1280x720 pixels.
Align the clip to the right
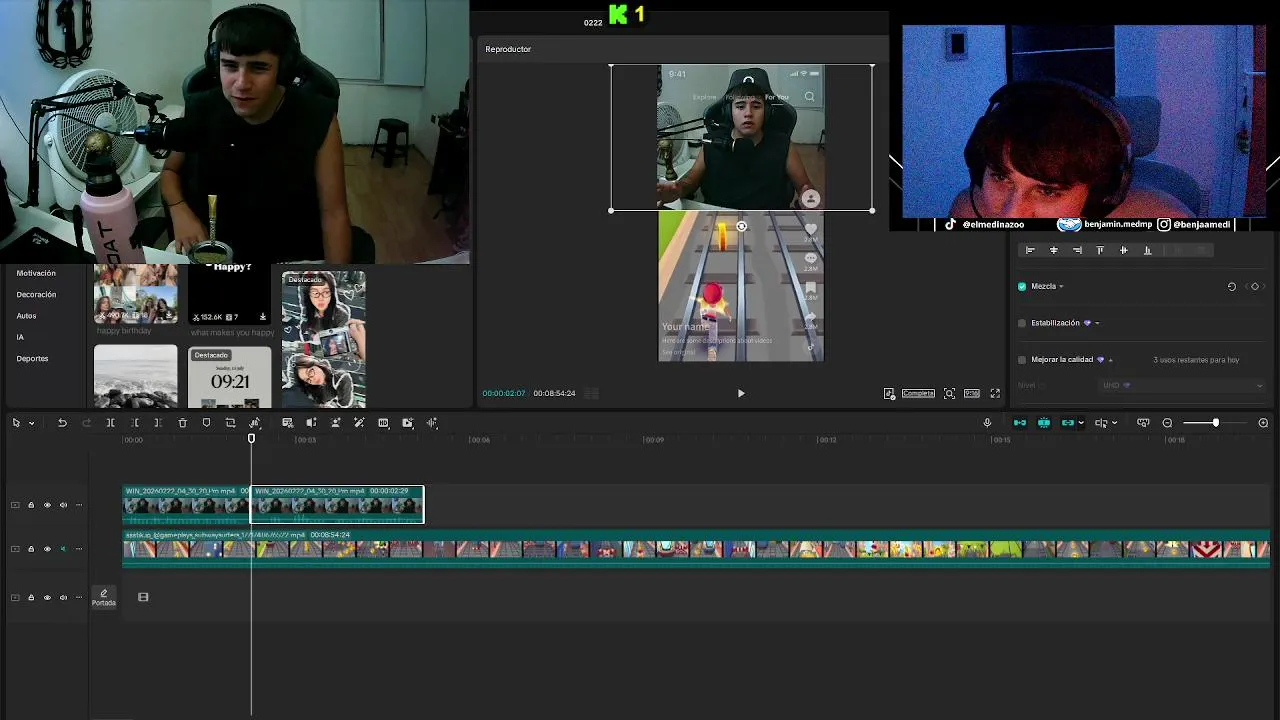click(1077, 250)
